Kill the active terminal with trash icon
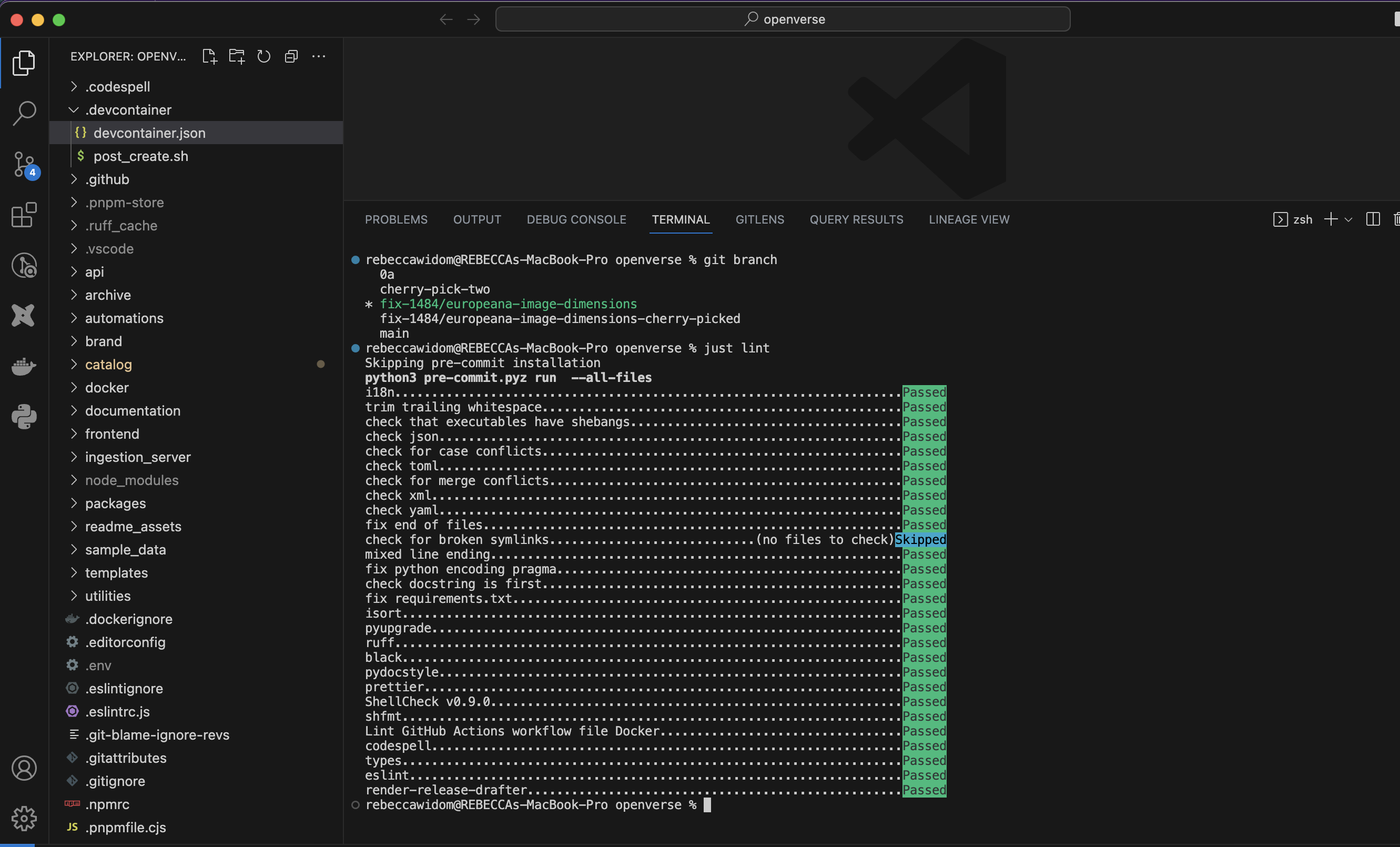This screenshot has width=1400, height=847. tap(1395, 219)
